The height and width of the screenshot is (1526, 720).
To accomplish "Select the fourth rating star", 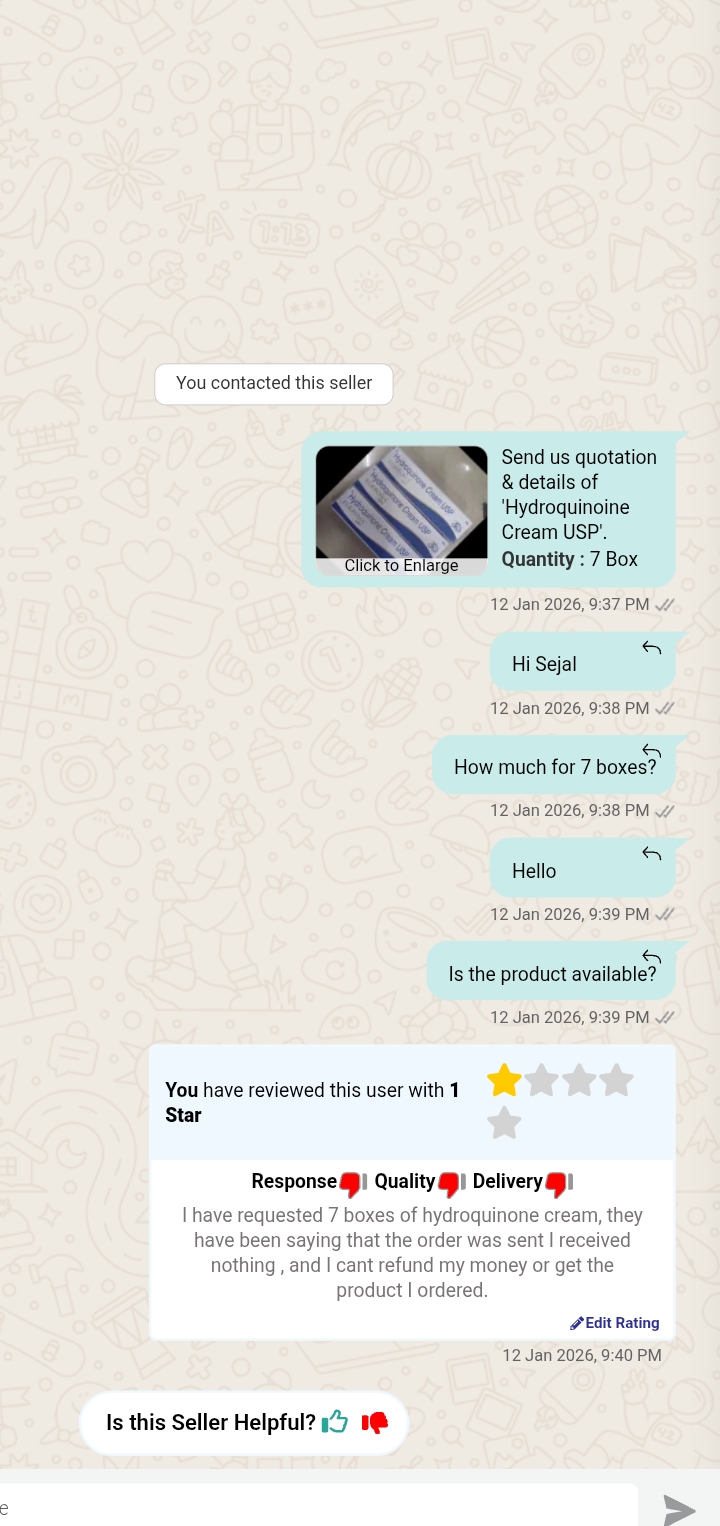I will click(616, 1080).
